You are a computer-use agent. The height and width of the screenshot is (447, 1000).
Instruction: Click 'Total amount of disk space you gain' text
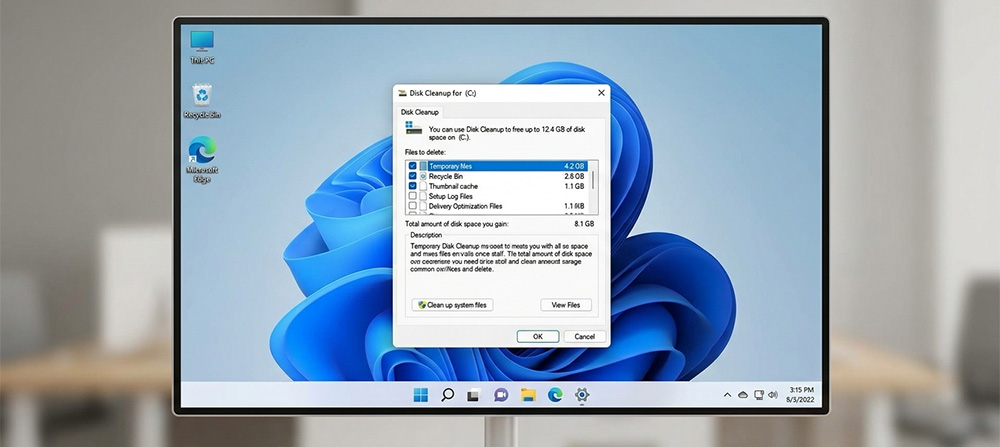coord(457,224)
